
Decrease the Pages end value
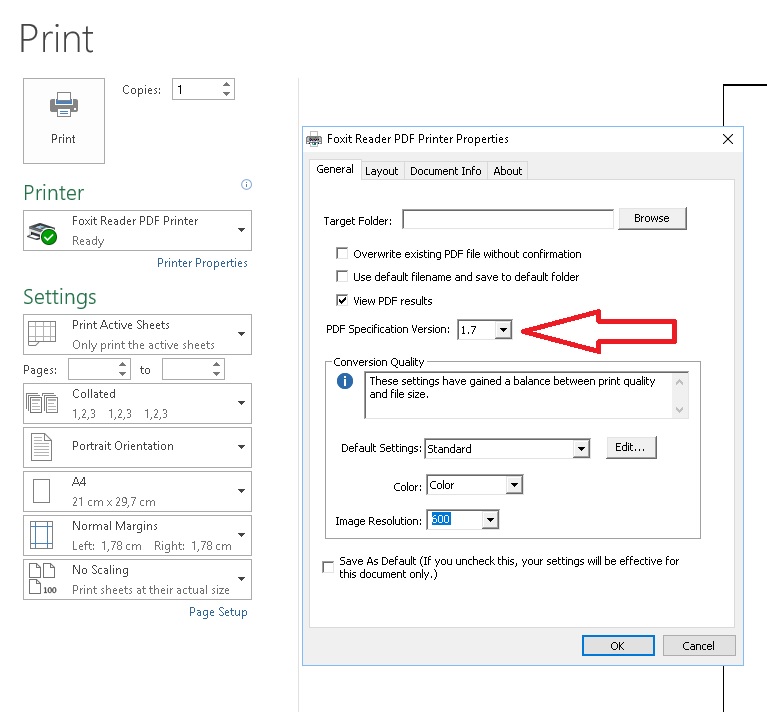[x=217, y=374]
